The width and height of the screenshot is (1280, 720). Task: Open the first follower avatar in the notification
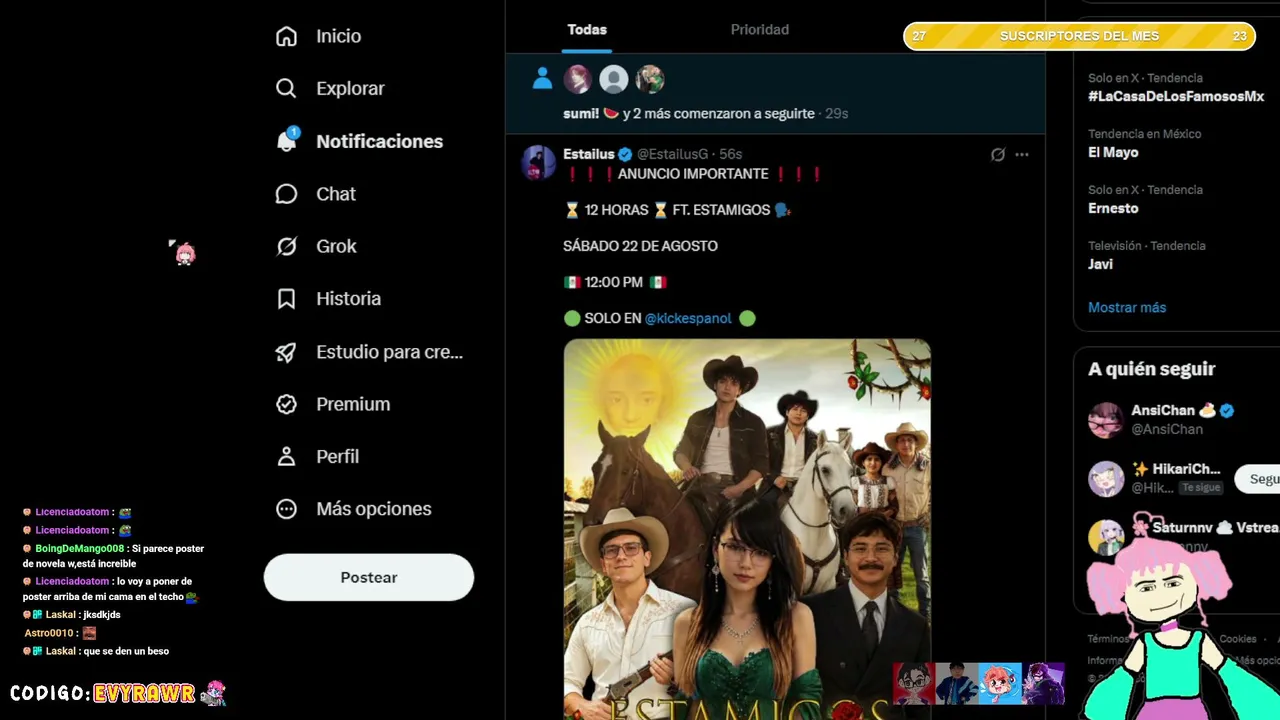click(578, 79)
